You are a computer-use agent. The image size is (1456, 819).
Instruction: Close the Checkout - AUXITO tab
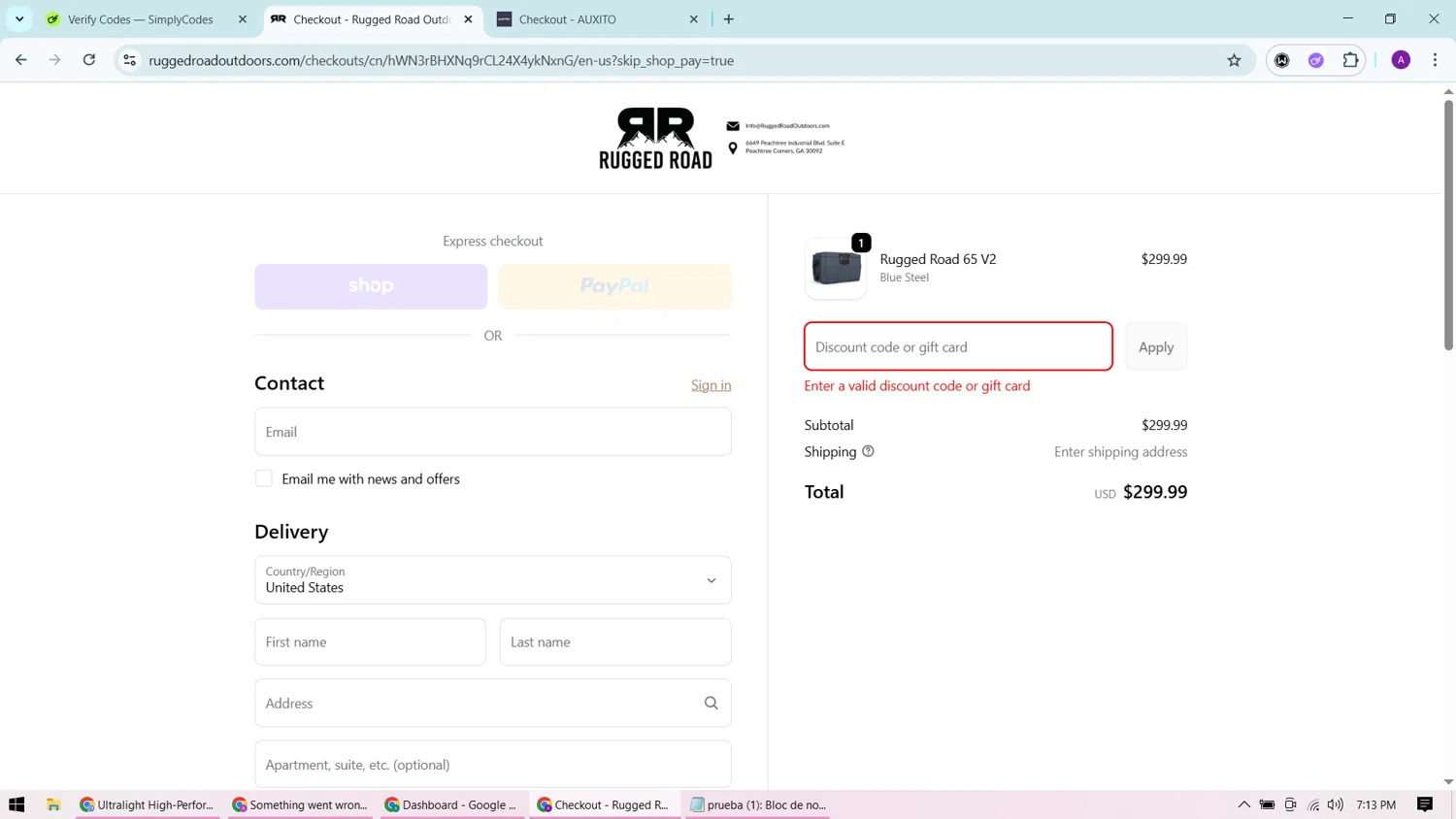[694, 19]
